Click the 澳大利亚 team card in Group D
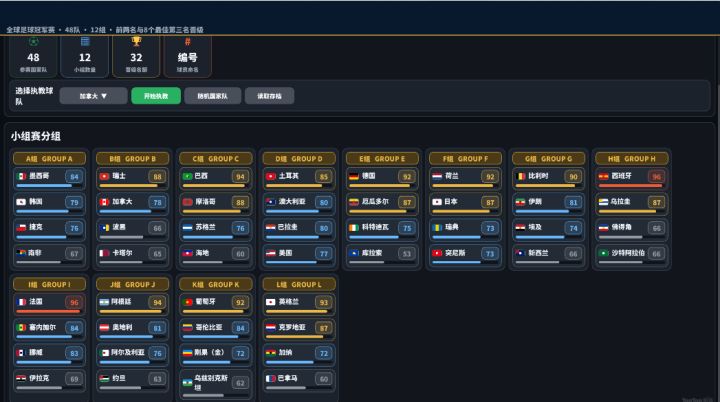720x402 pixels. pos(299,203)
